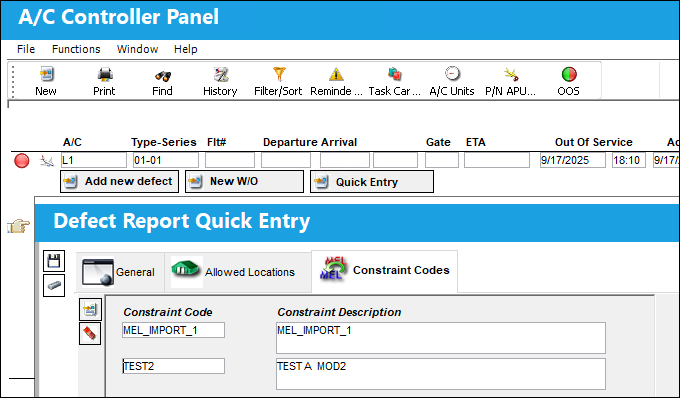The height and width of the screenshot is (398, 680).
Task: Click the TEST2 constraint code field
Action: tap(173, 366)
